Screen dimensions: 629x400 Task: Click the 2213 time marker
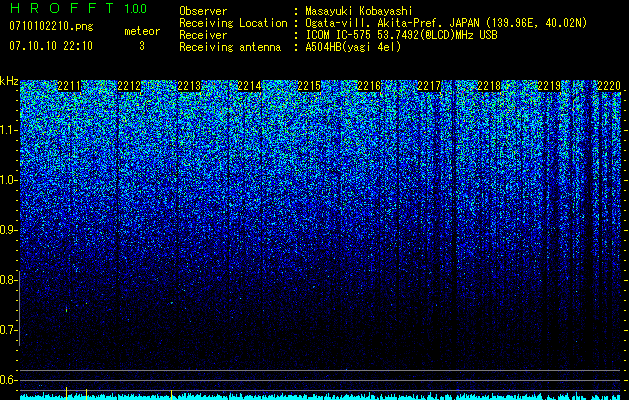[x=189, y=86]
